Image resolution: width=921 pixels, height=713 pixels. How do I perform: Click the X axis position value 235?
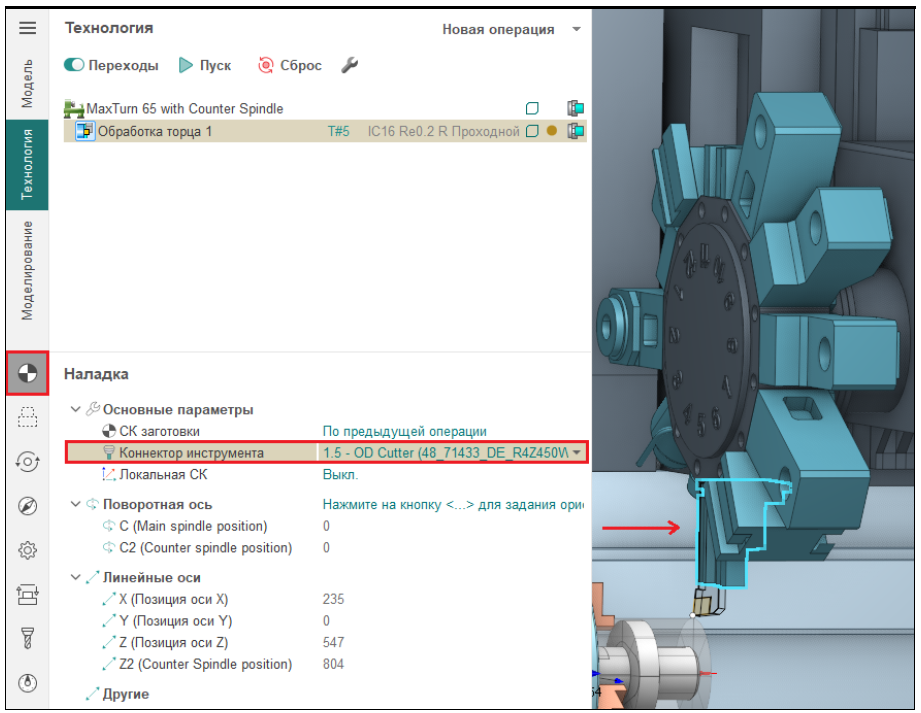click(x=334, y=599)
